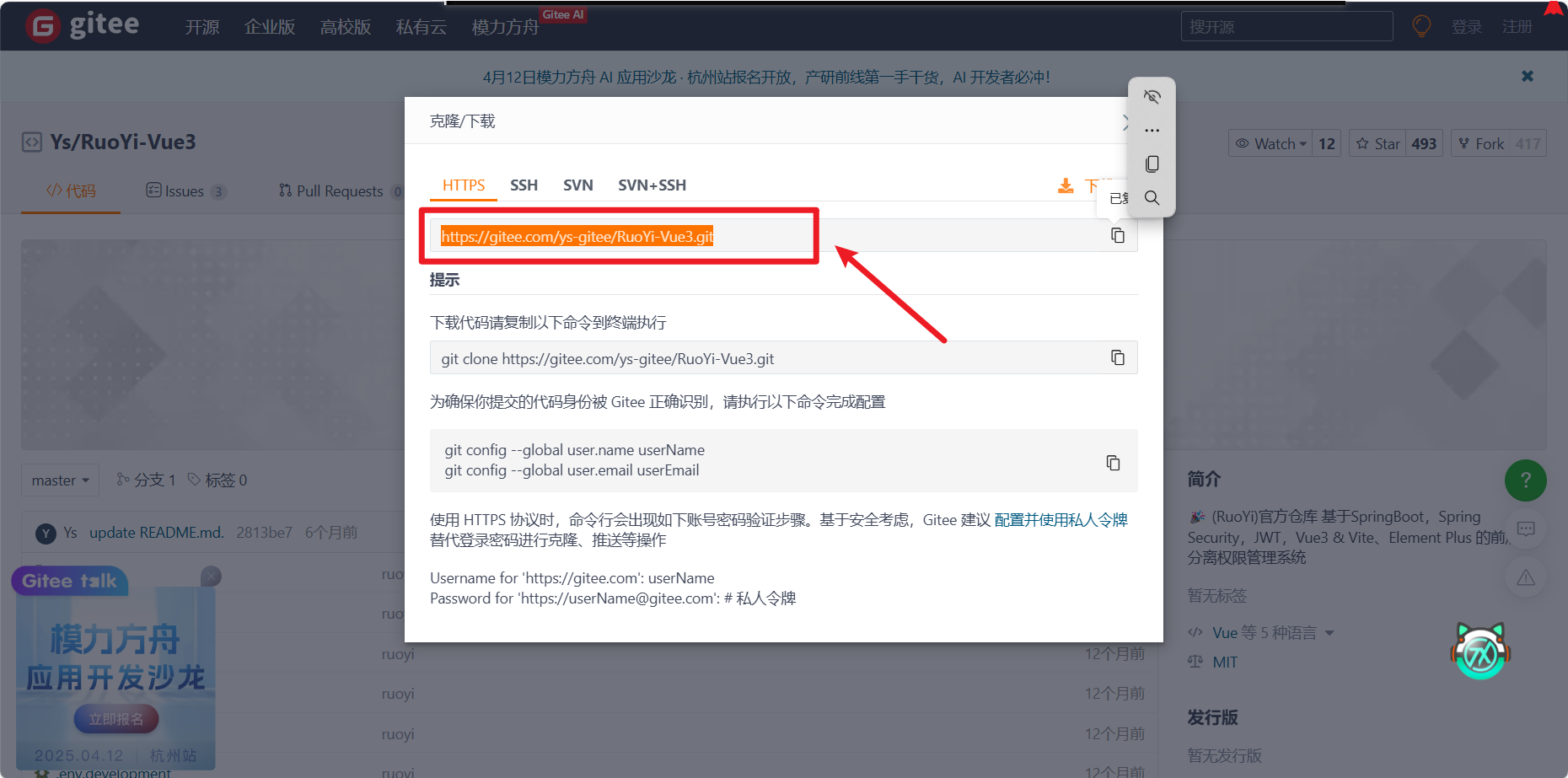Switch to the SSH tab

click(524, 185)
